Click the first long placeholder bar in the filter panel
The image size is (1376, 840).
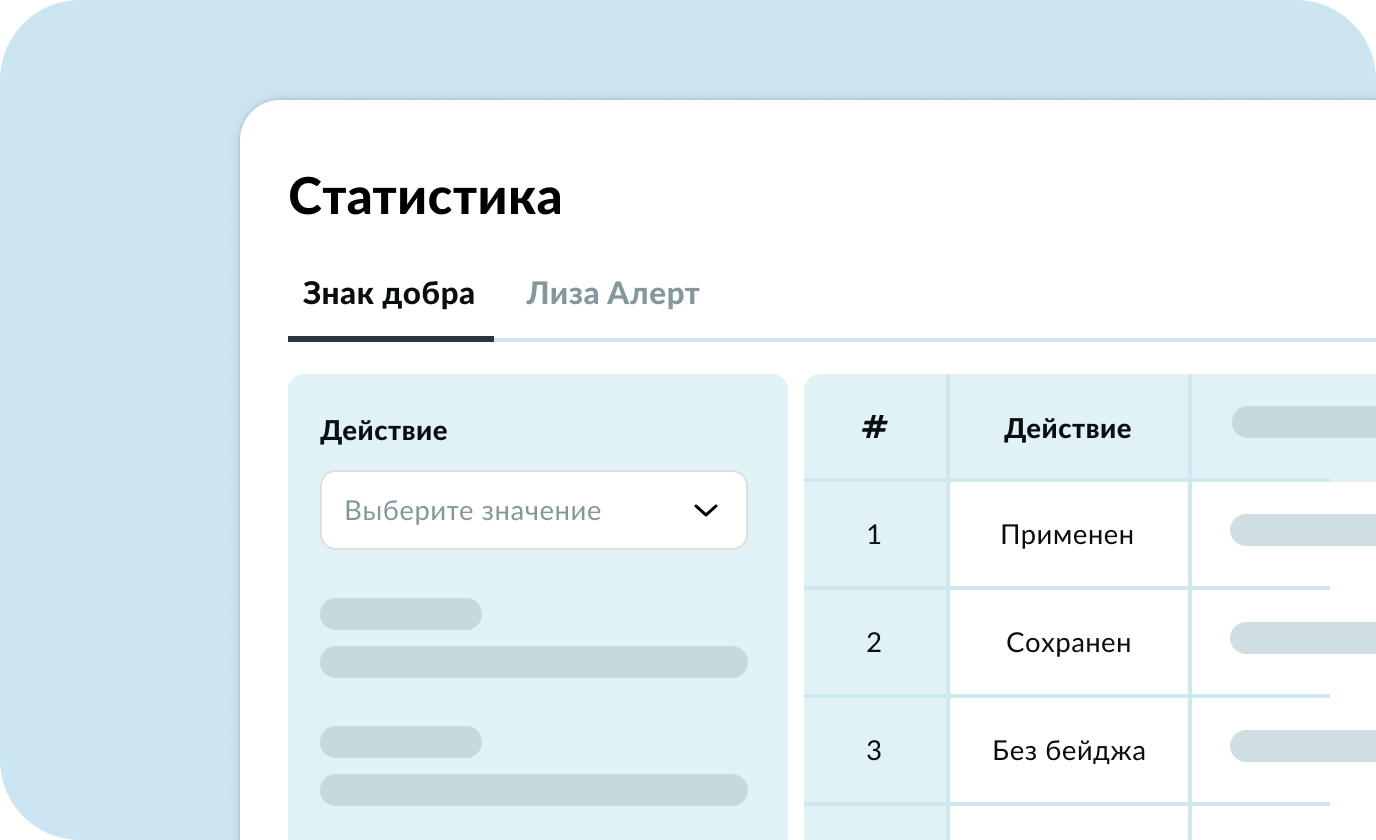533,662
